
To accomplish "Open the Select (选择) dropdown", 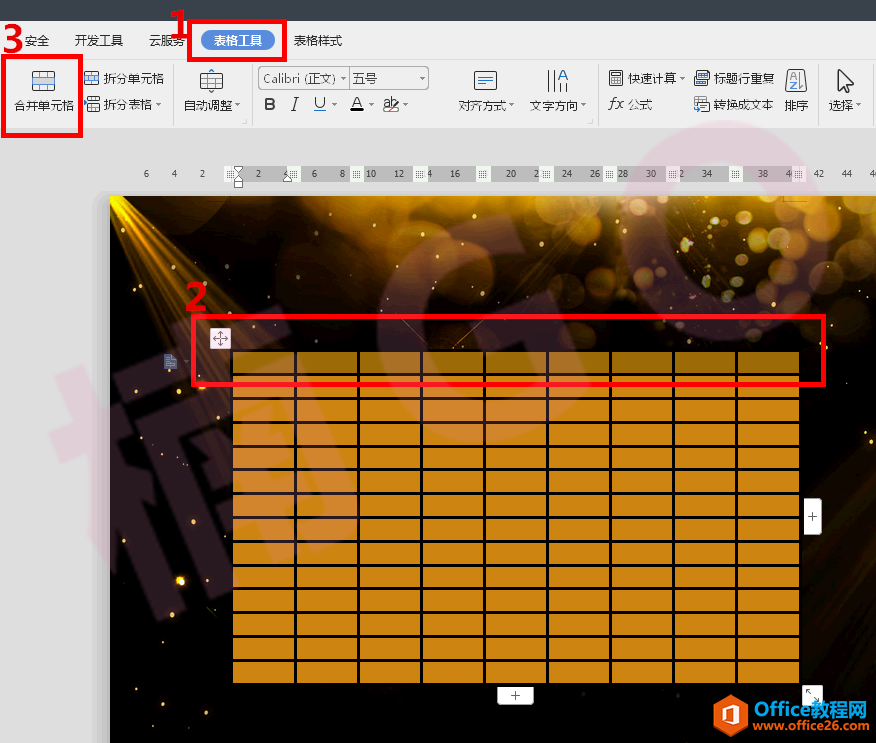I will pos(845,91).
